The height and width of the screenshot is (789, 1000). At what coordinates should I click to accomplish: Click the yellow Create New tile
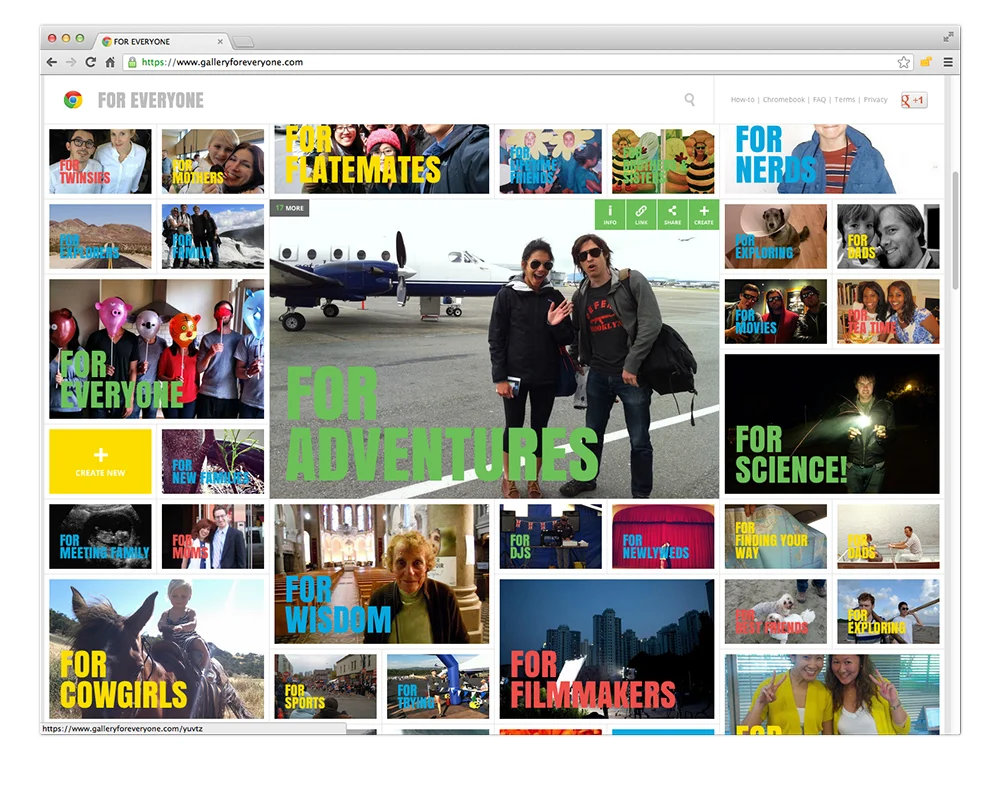(100, 461)
